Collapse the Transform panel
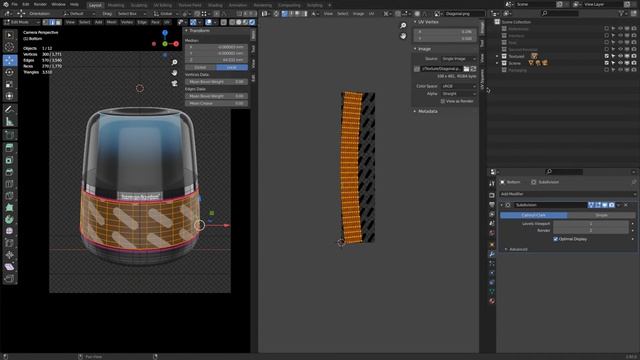Screen dimensions: 640x360 tap(199, 31)
